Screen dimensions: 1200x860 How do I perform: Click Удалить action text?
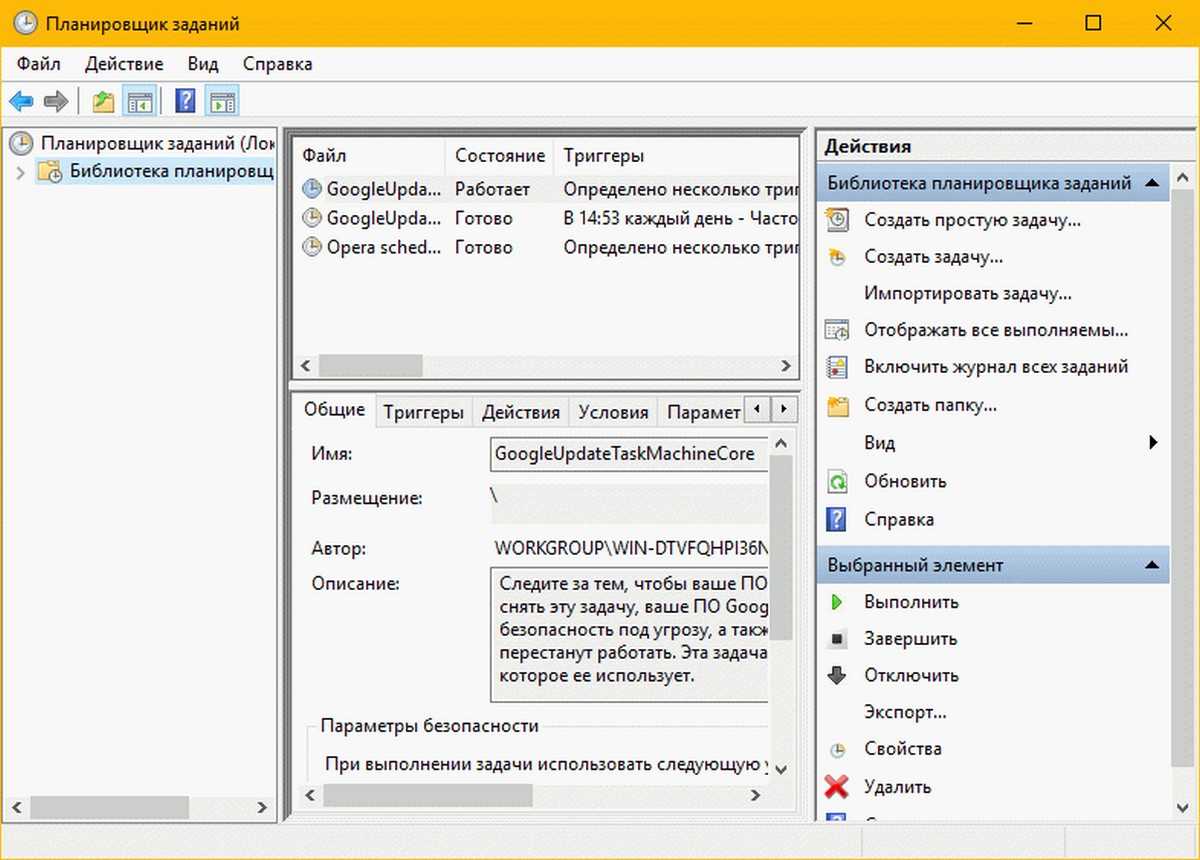coord(897,787)
